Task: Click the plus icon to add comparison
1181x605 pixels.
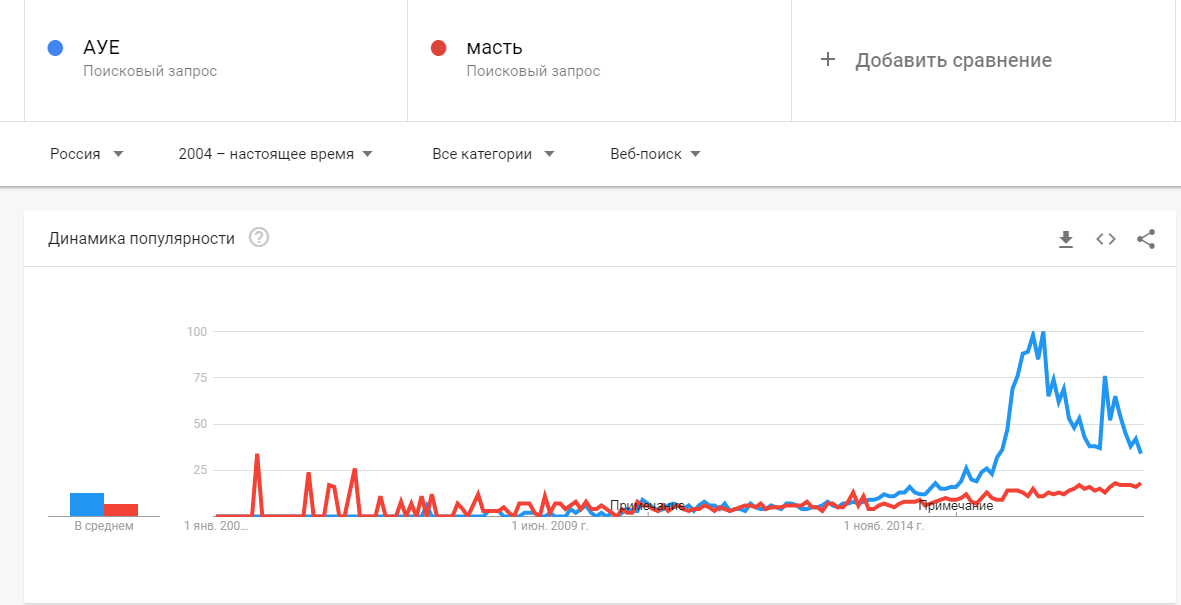Action: (828, 60)
